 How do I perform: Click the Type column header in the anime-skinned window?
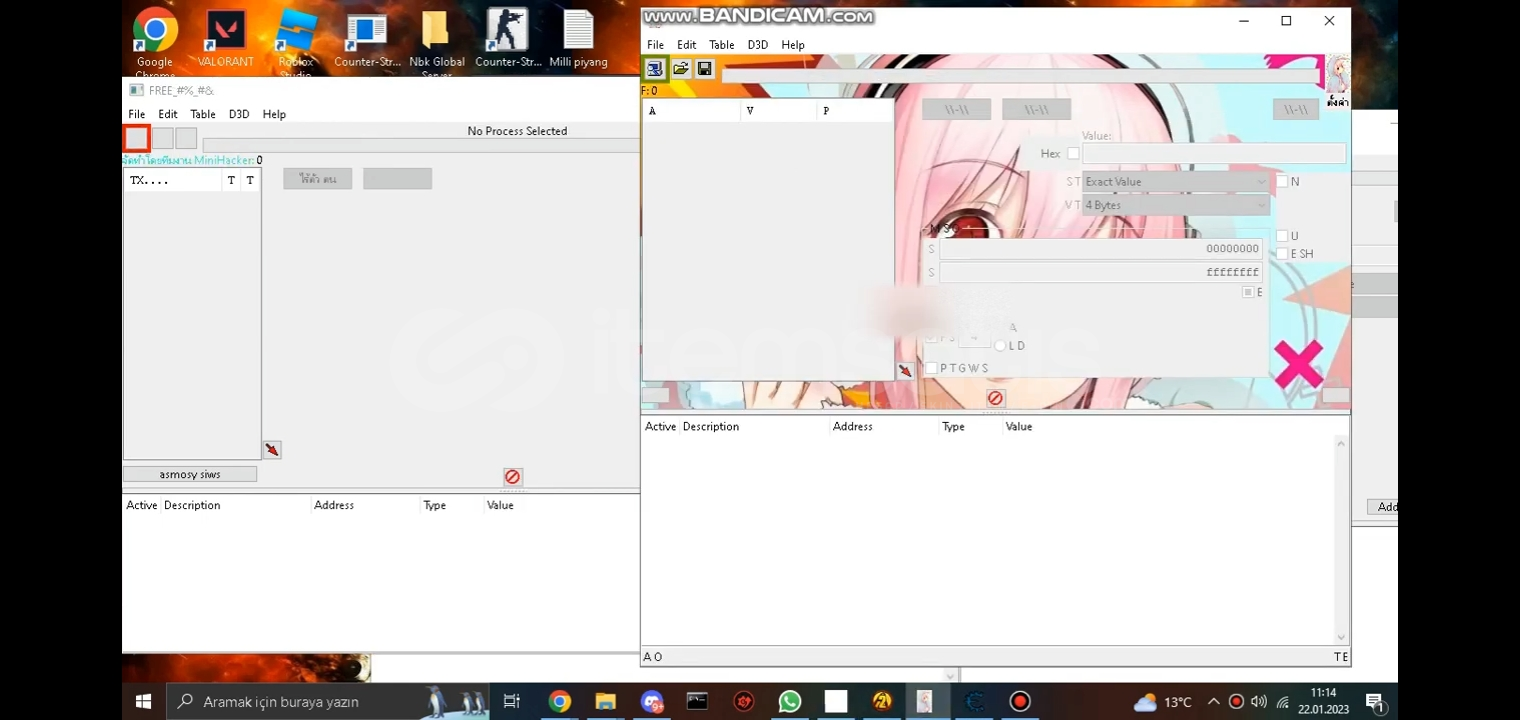tap(953, 426)
